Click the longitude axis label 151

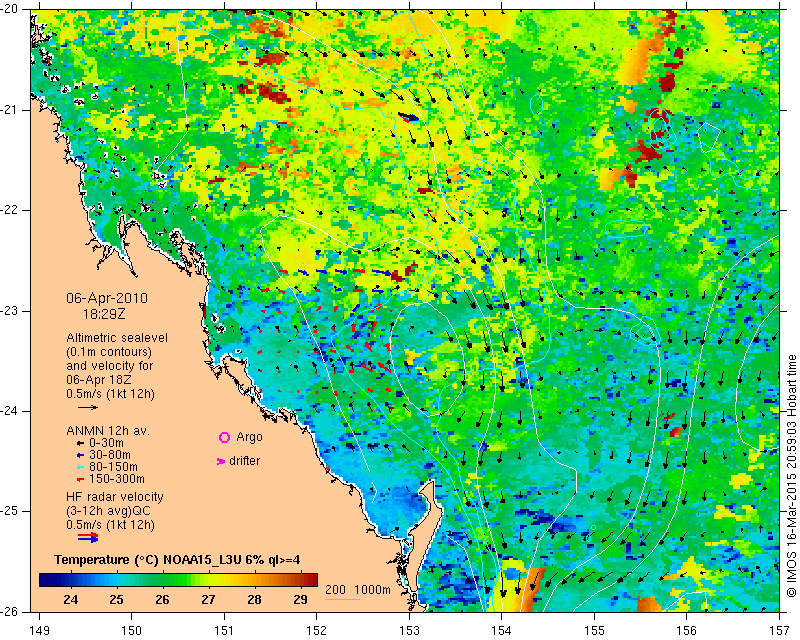point(224,631)
